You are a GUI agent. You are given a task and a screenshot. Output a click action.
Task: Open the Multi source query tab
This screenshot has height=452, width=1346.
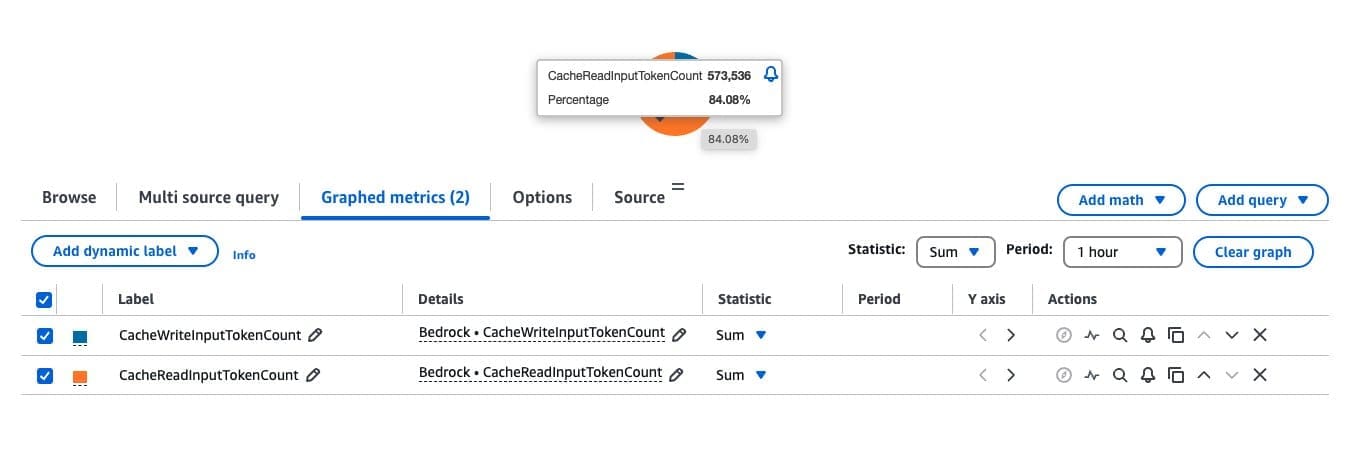(x=208, y=197)
